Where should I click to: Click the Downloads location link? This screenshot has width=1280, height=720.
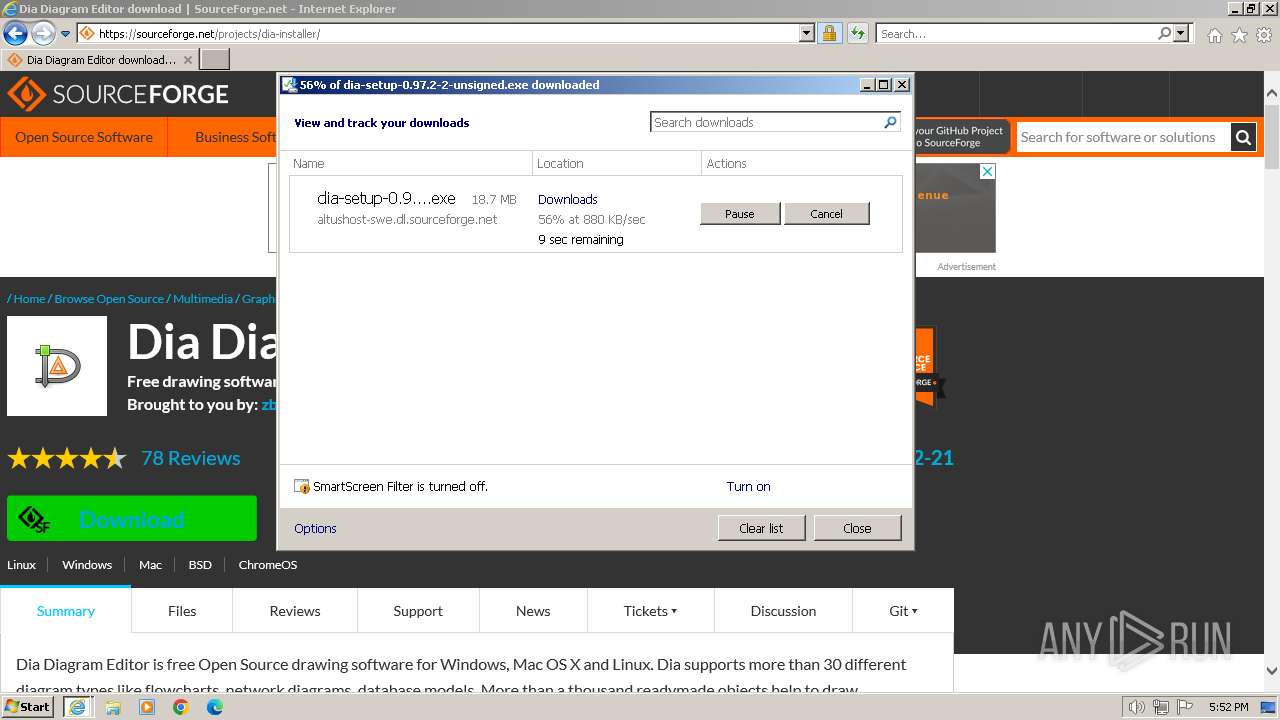567,199
